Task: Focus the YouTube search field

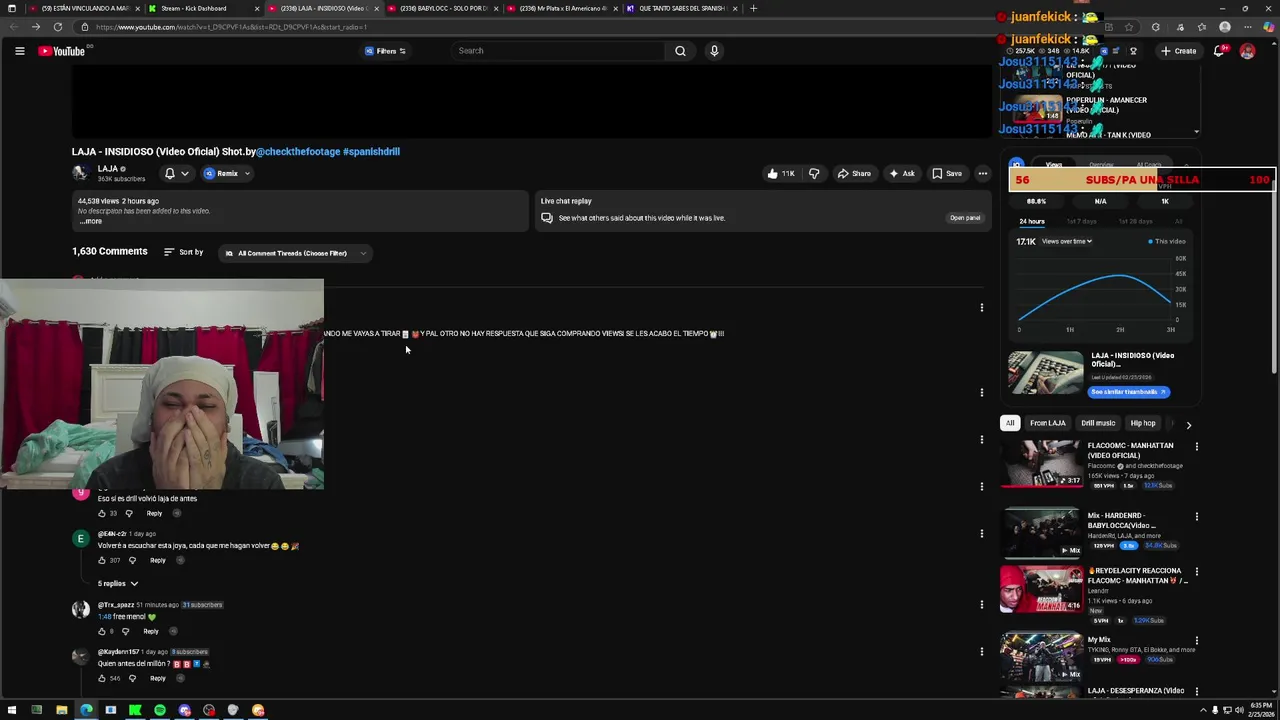Action: (557, 51)
